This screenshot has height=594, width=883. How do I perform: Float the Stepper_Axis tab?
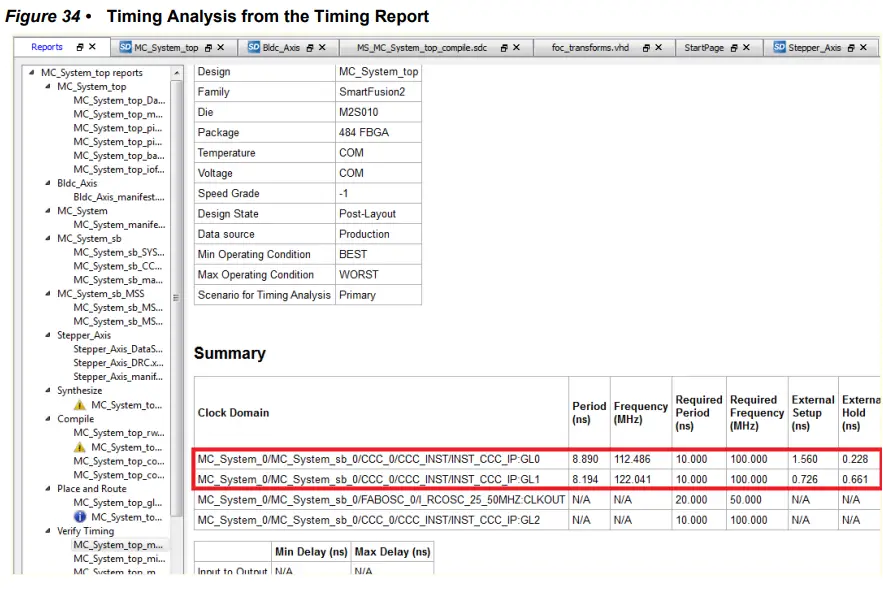tap(851, 48)
